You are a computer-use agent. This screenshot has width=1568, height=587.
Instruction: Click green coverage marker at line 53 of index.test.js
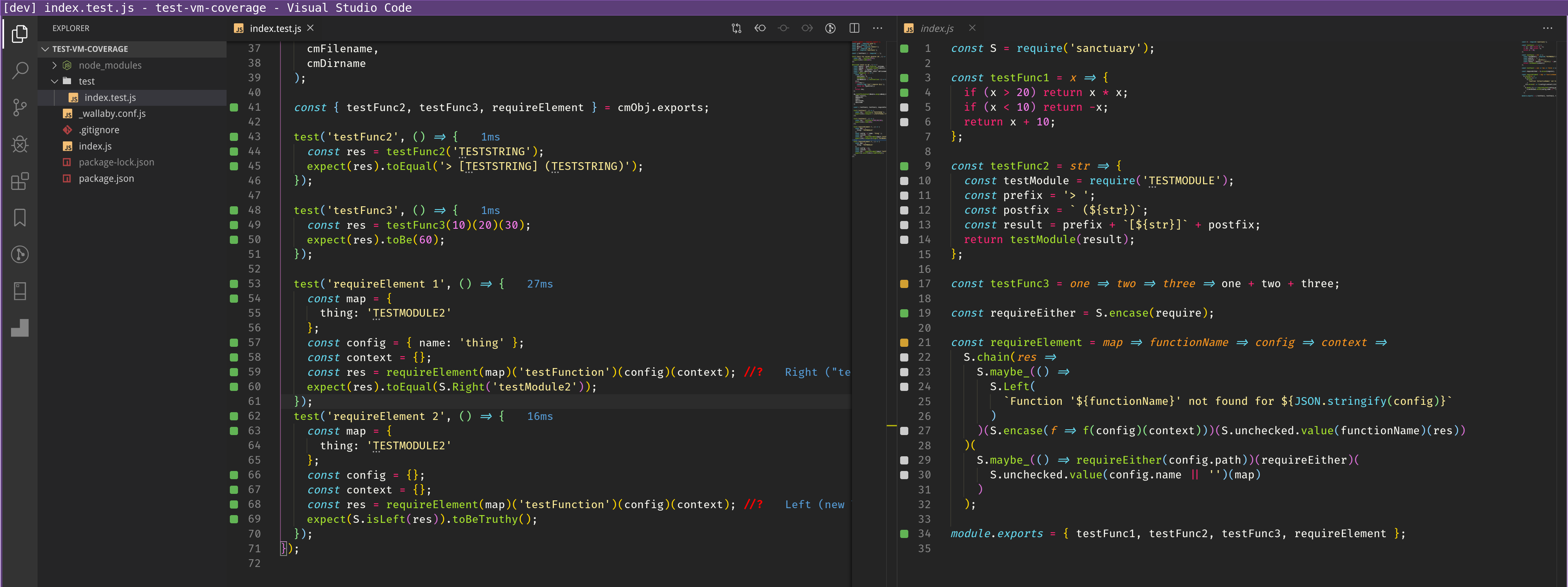[234, 284]
